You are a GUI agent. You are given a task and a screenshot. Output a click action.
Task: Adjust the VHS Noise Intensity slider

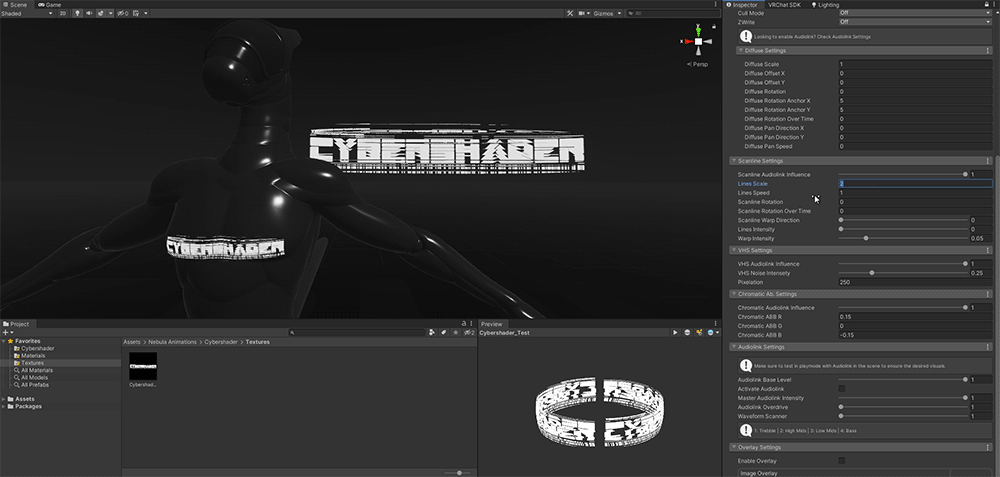click(872, 273)
